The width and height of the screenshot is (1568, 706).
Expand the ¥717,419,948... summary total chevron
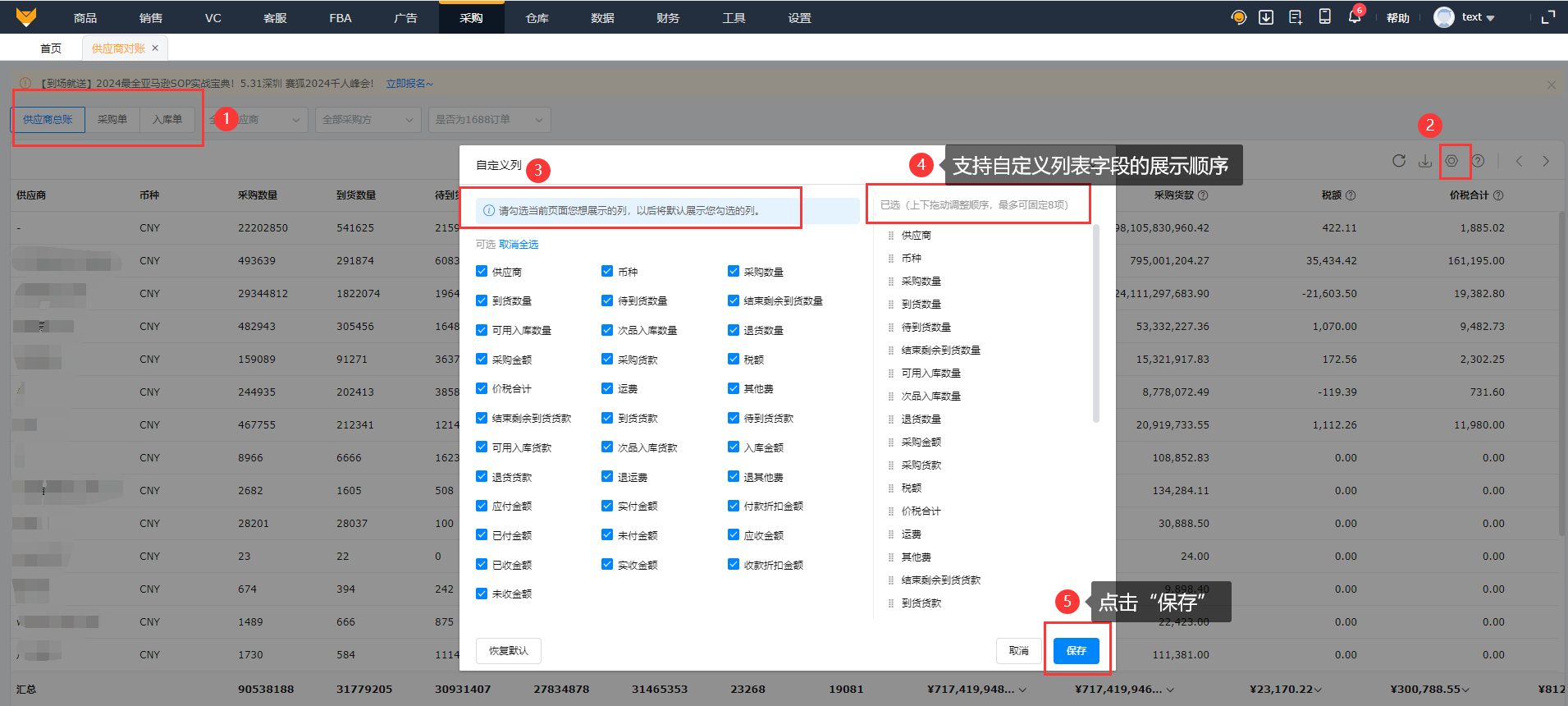click(1022, 690)
